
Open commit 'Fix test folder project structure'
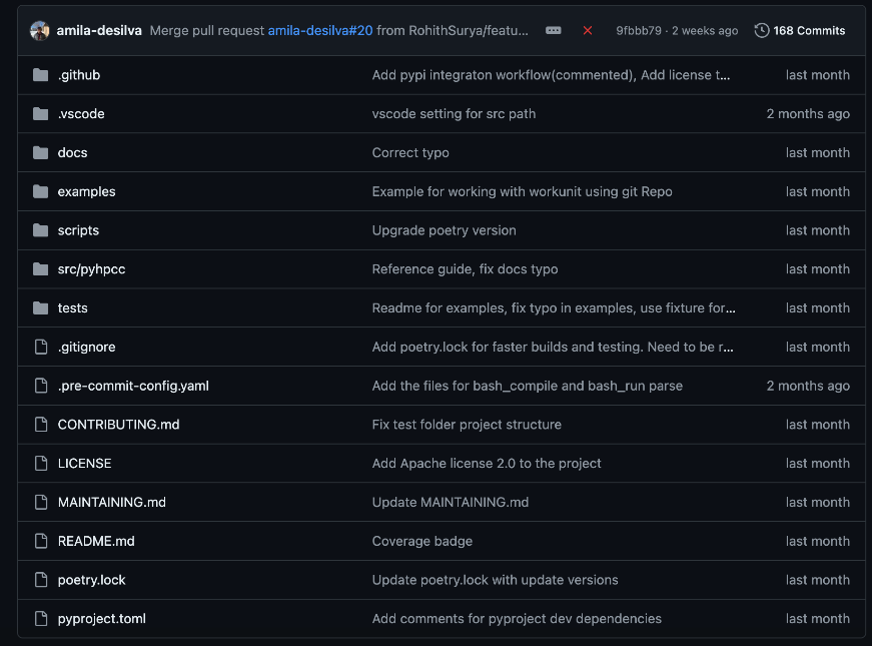(x=467, y=425)
